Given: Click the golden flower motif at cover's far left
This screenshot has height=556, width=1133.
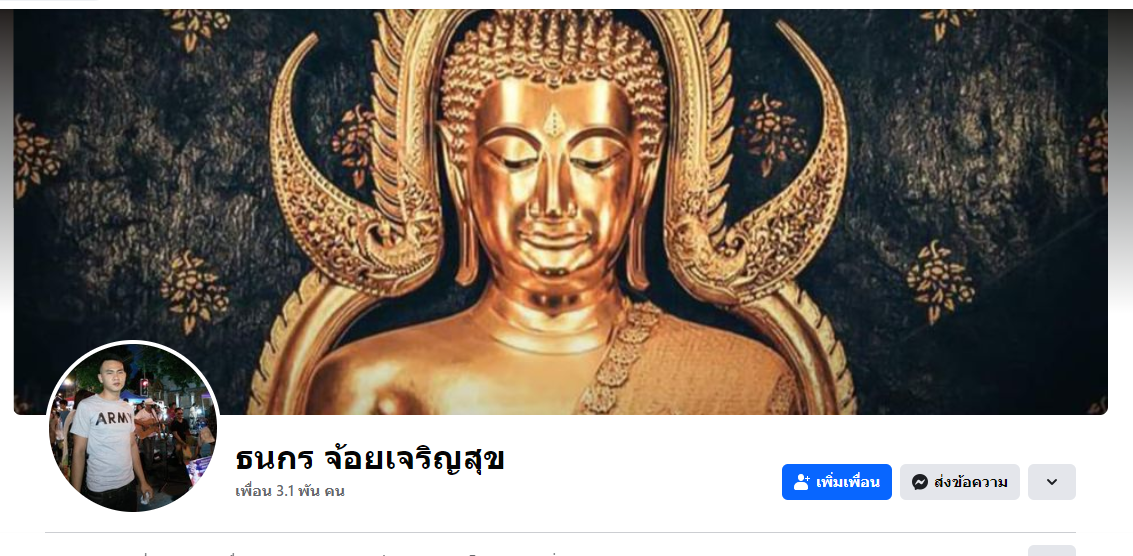Looking at the screenshot, I should point(33,157).
